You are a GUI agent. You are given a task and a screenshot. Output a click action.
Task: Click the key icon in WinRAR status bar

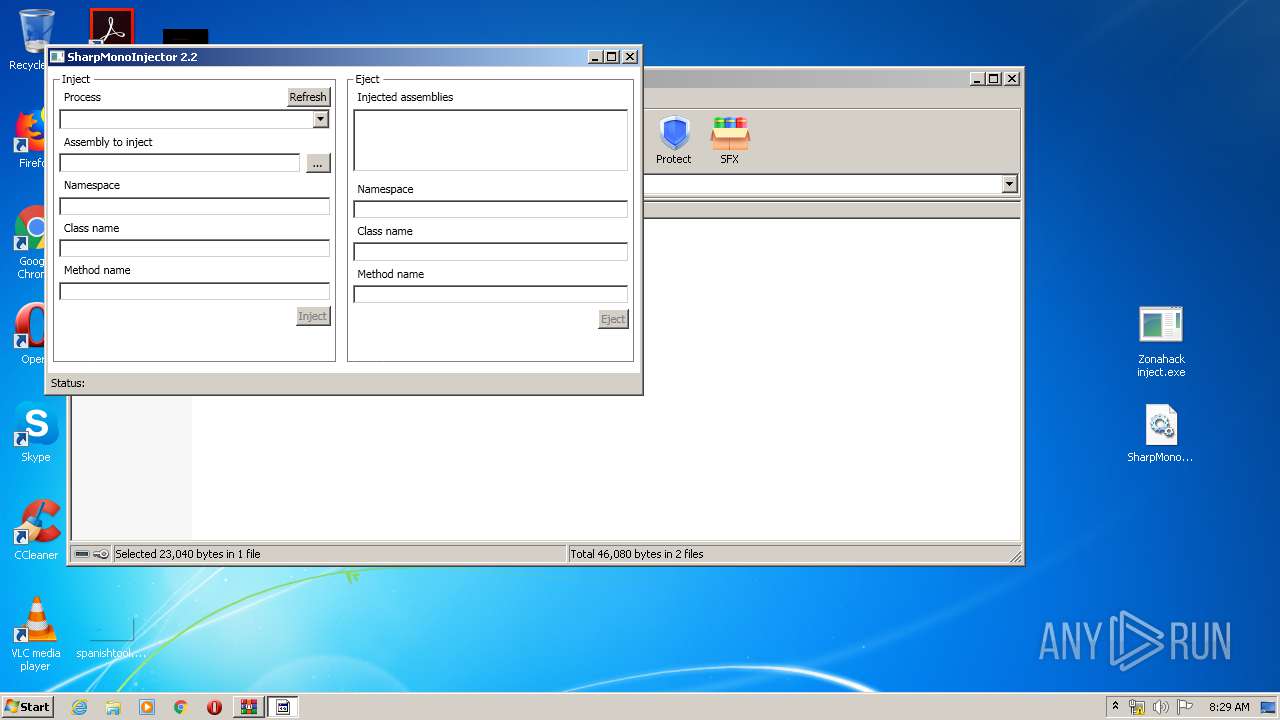101,554
